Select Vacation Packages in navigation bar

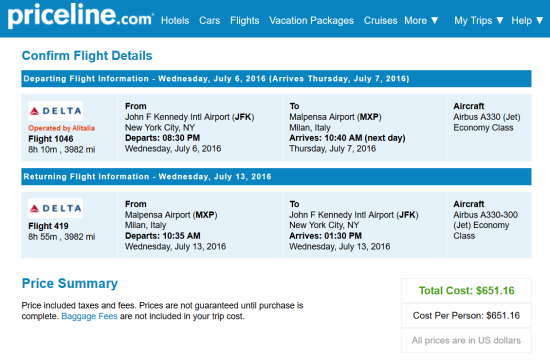311,20
